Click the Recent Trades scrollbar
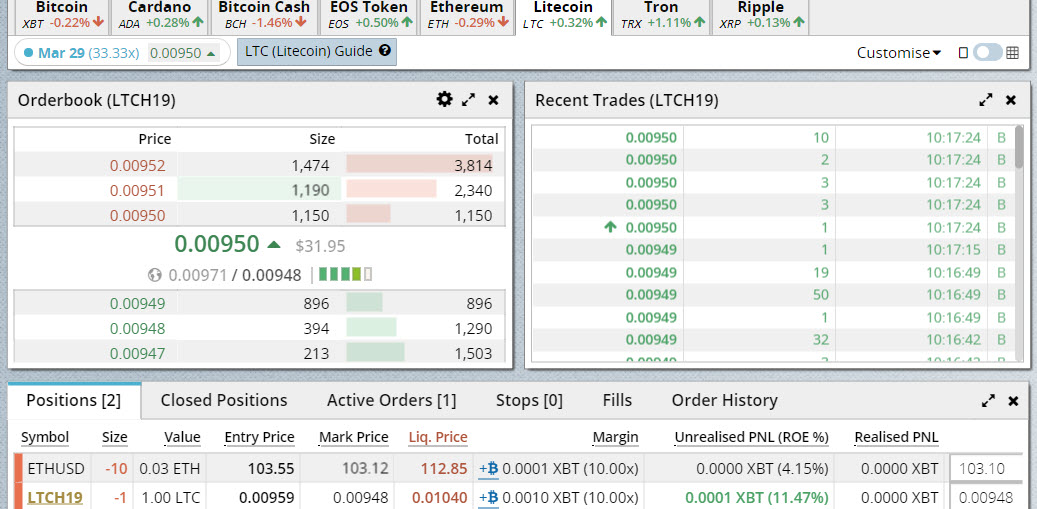 pos(1019,145)
